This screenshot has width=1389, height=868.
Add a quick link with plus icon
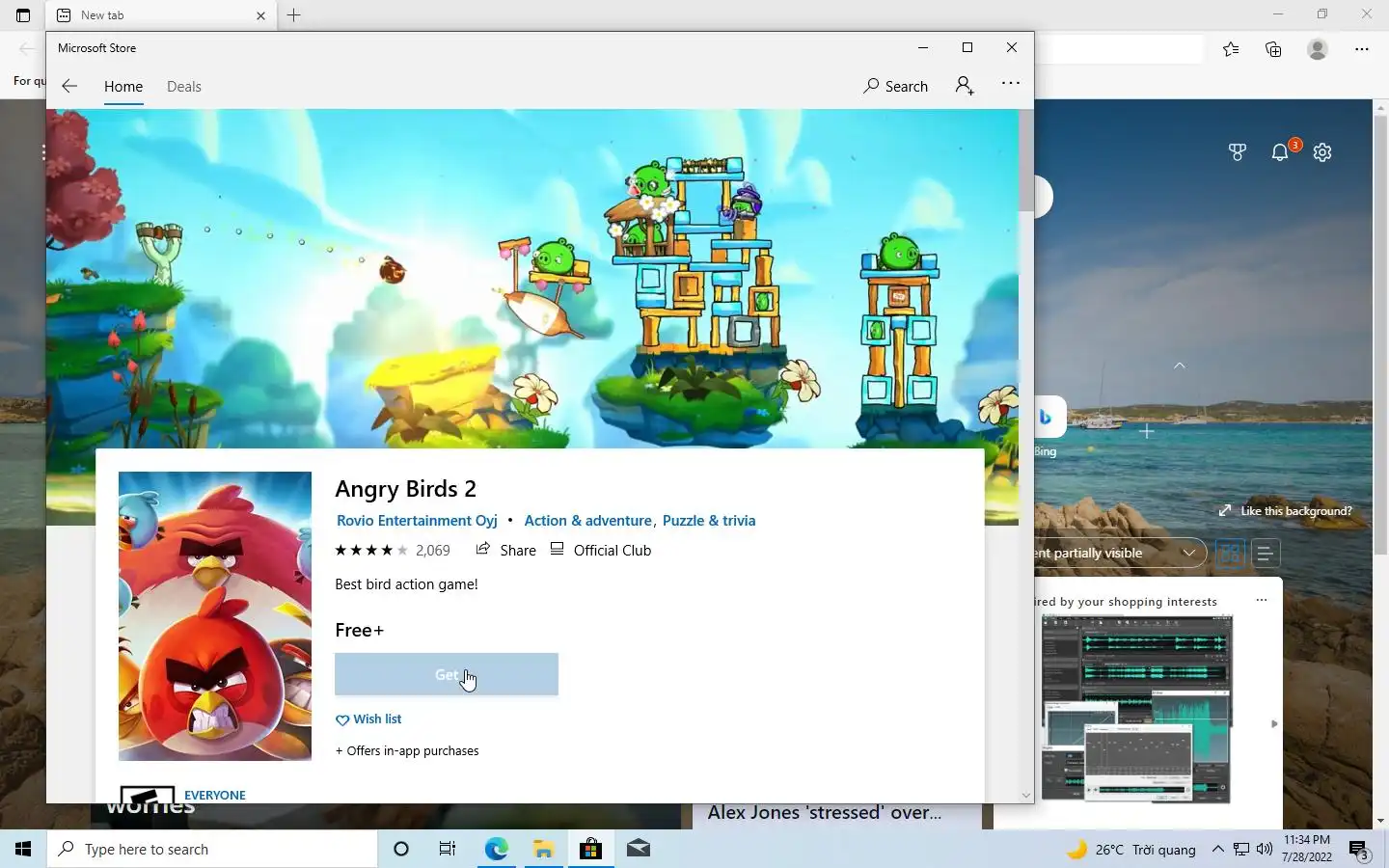point(1147,431)
